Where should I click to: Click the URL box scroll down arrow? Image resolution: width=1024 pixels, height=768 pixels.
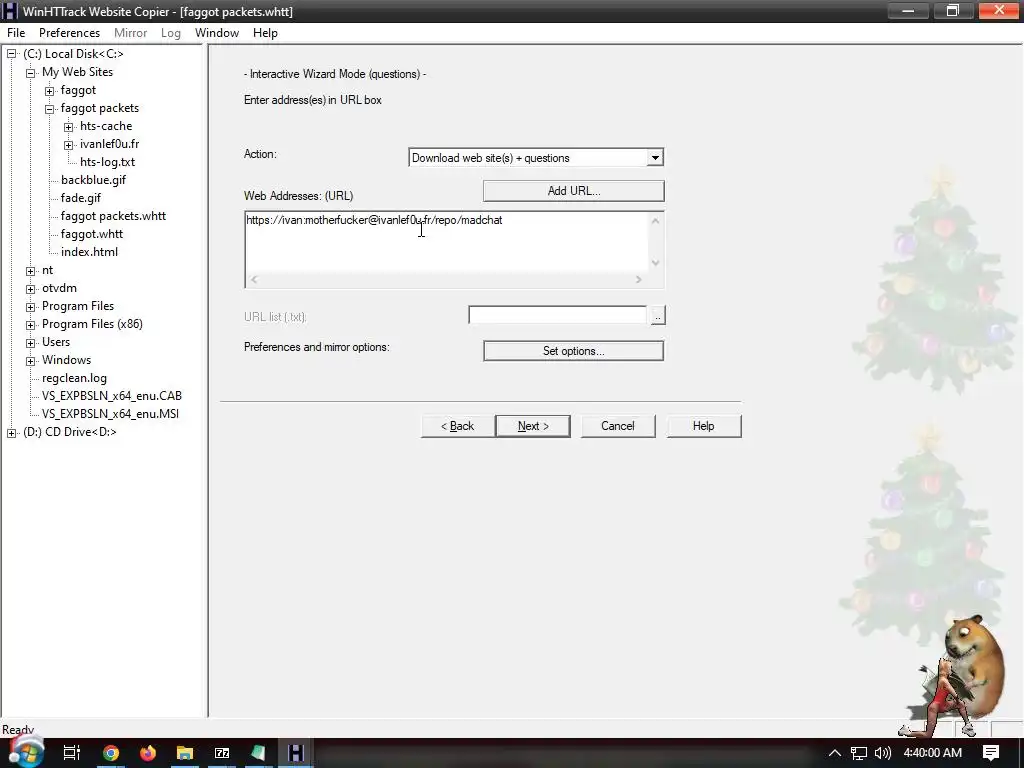655,263
